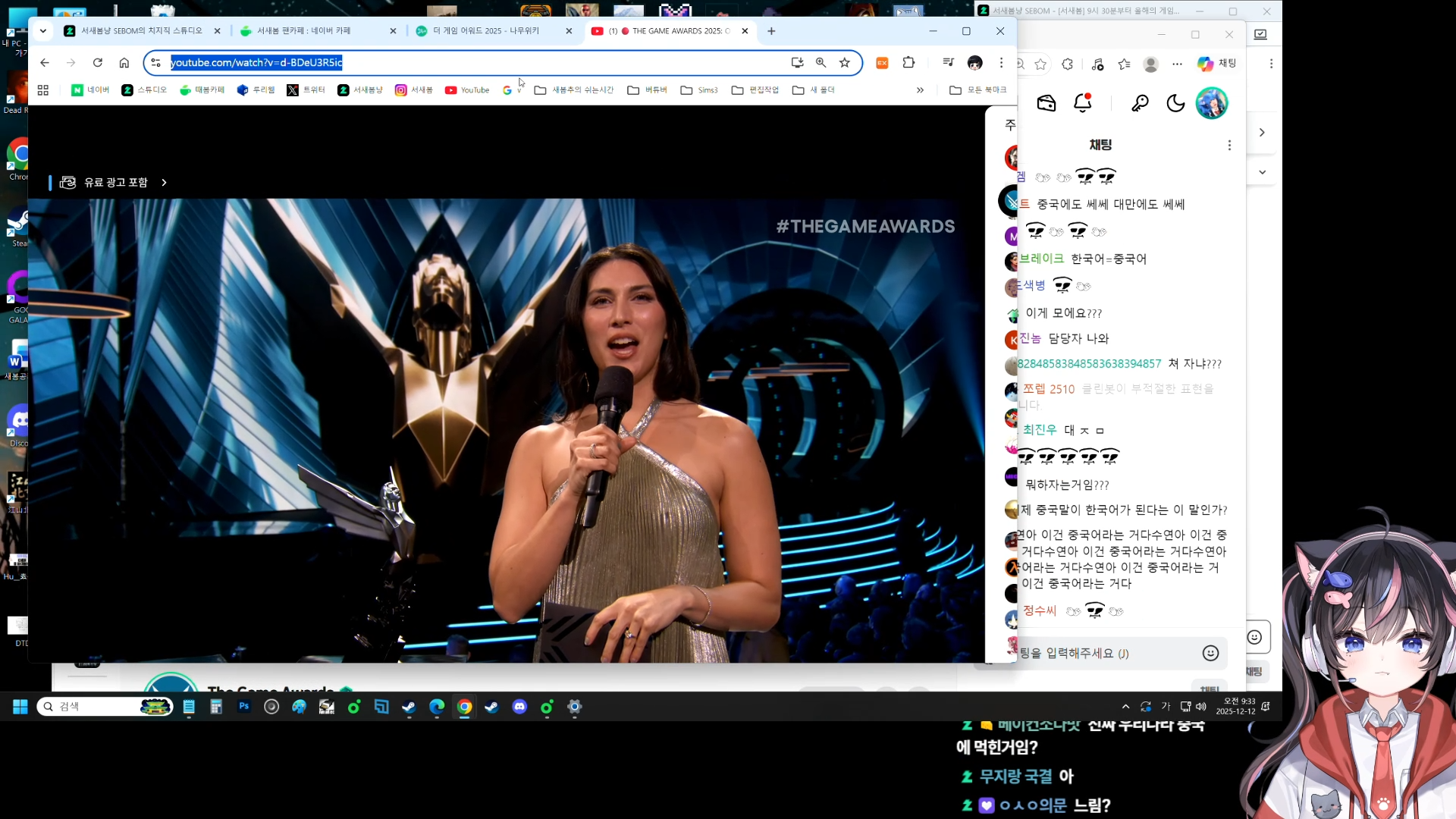Click the site information icon in address bar

click(156, 63)
